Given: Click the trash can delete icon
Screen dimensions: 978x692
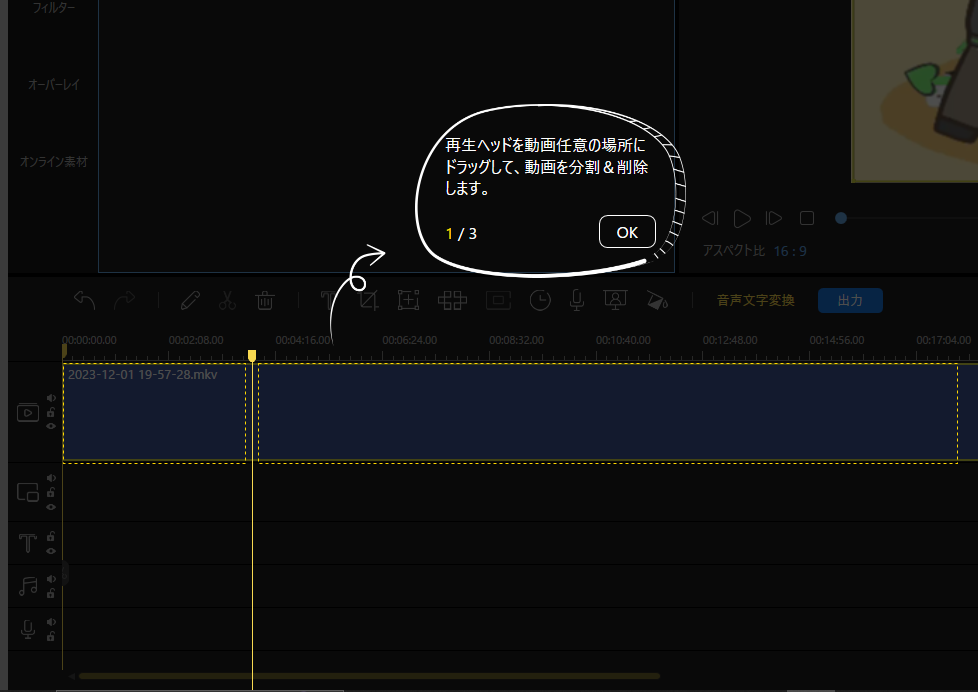Looking at the screenshot, I should click(x=265, y=300).
